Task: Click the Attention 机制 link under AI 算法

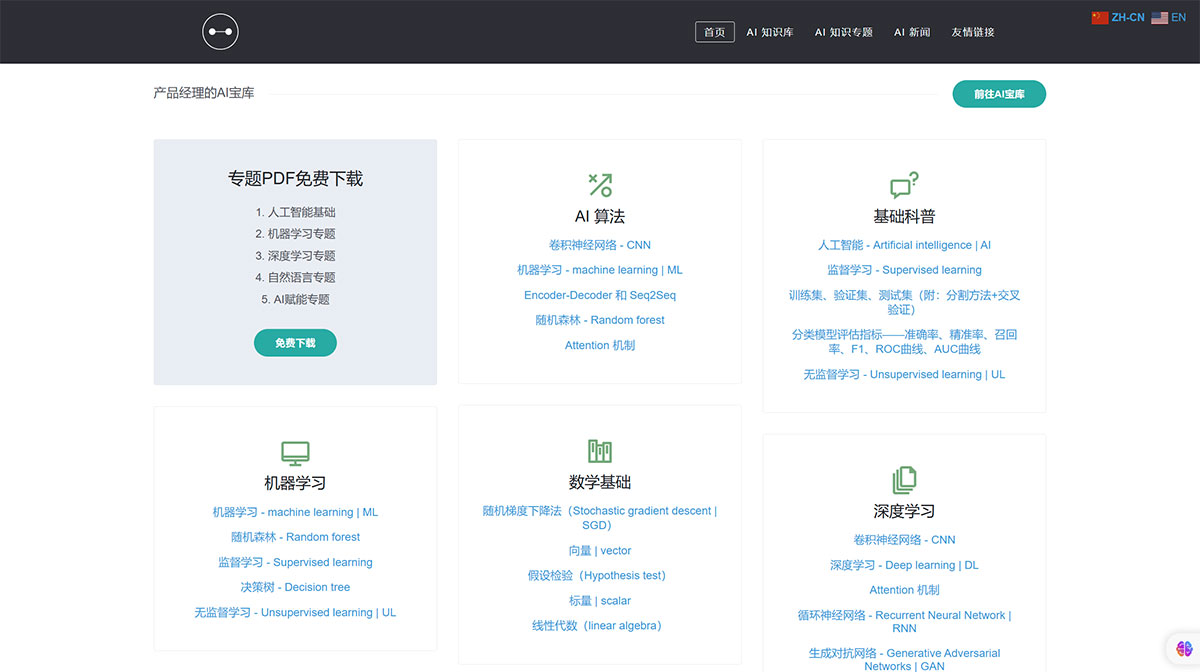Action: point(599,345)
